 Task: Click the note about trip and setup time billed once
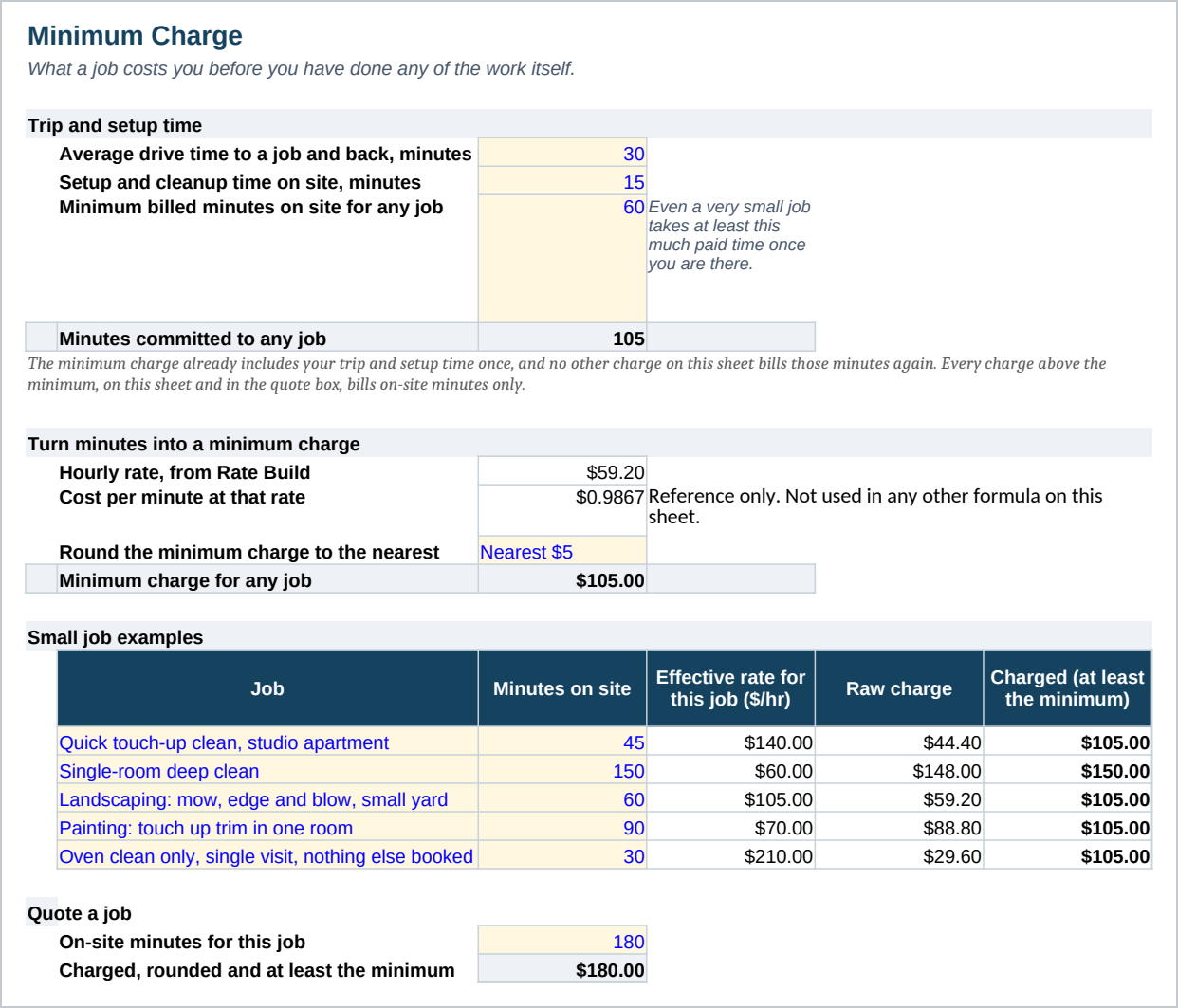(x=567, y=374)
